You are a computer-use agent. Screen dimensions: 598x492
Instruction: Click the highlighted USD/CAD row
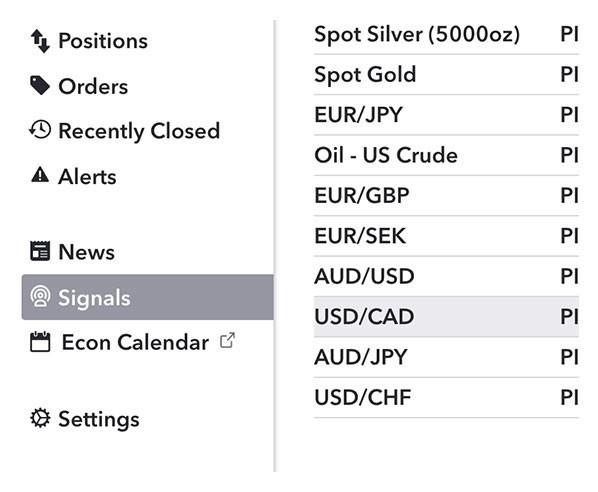pyautogui.click(x=446, y=317)
